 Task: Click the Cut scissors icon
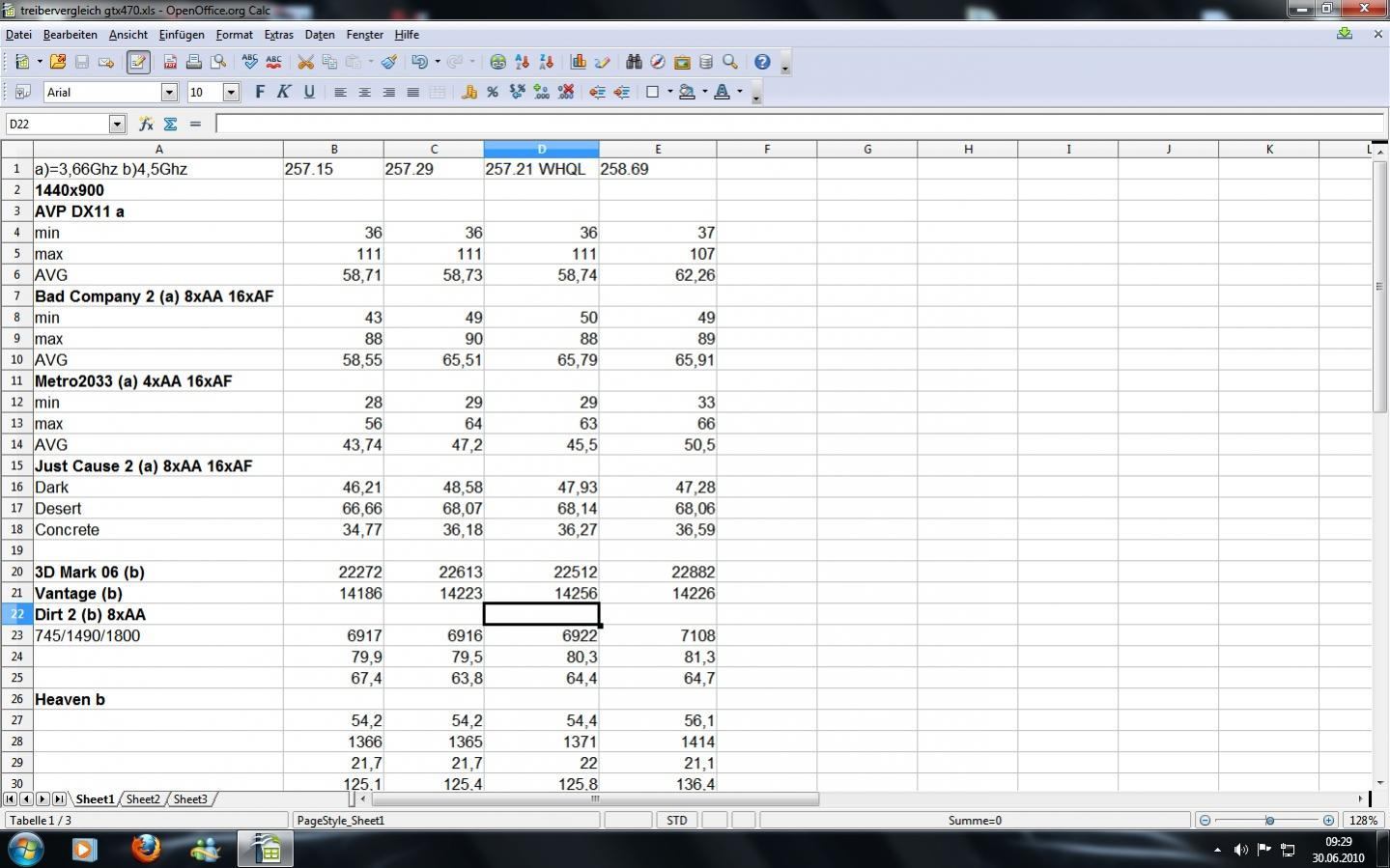tap(305, 62)
